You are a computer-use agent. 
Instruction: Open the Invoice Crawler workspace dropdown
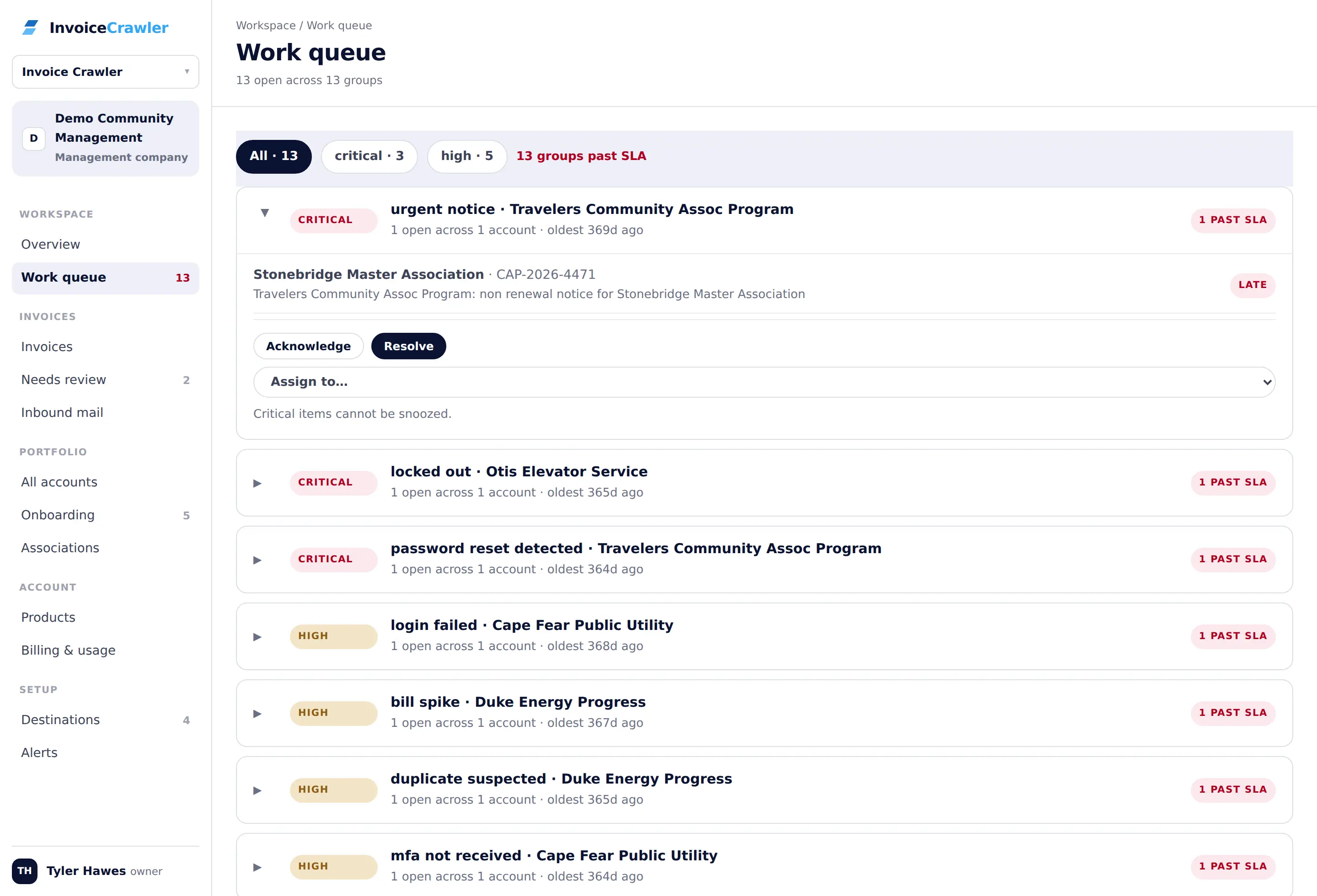click(105, 72)
